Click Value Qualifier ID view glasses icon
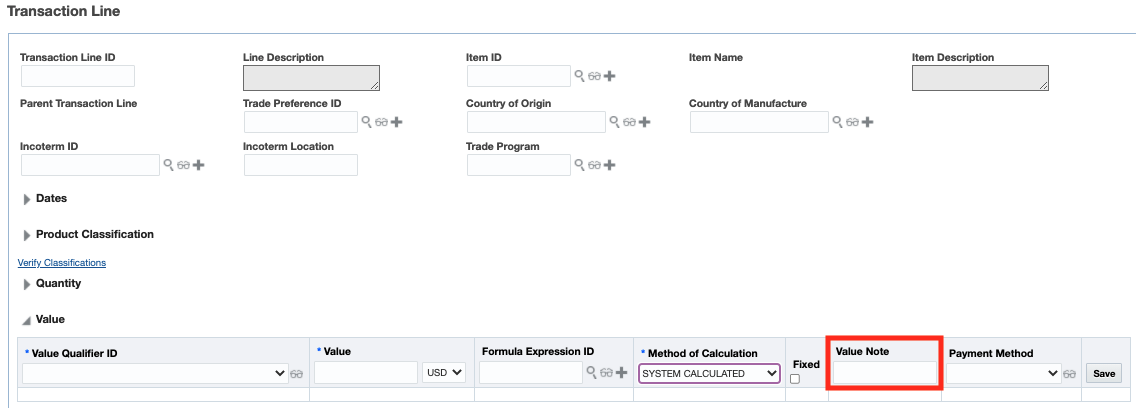The width and height of the screenshot is (1136, 408). click(x=297, y=374)
